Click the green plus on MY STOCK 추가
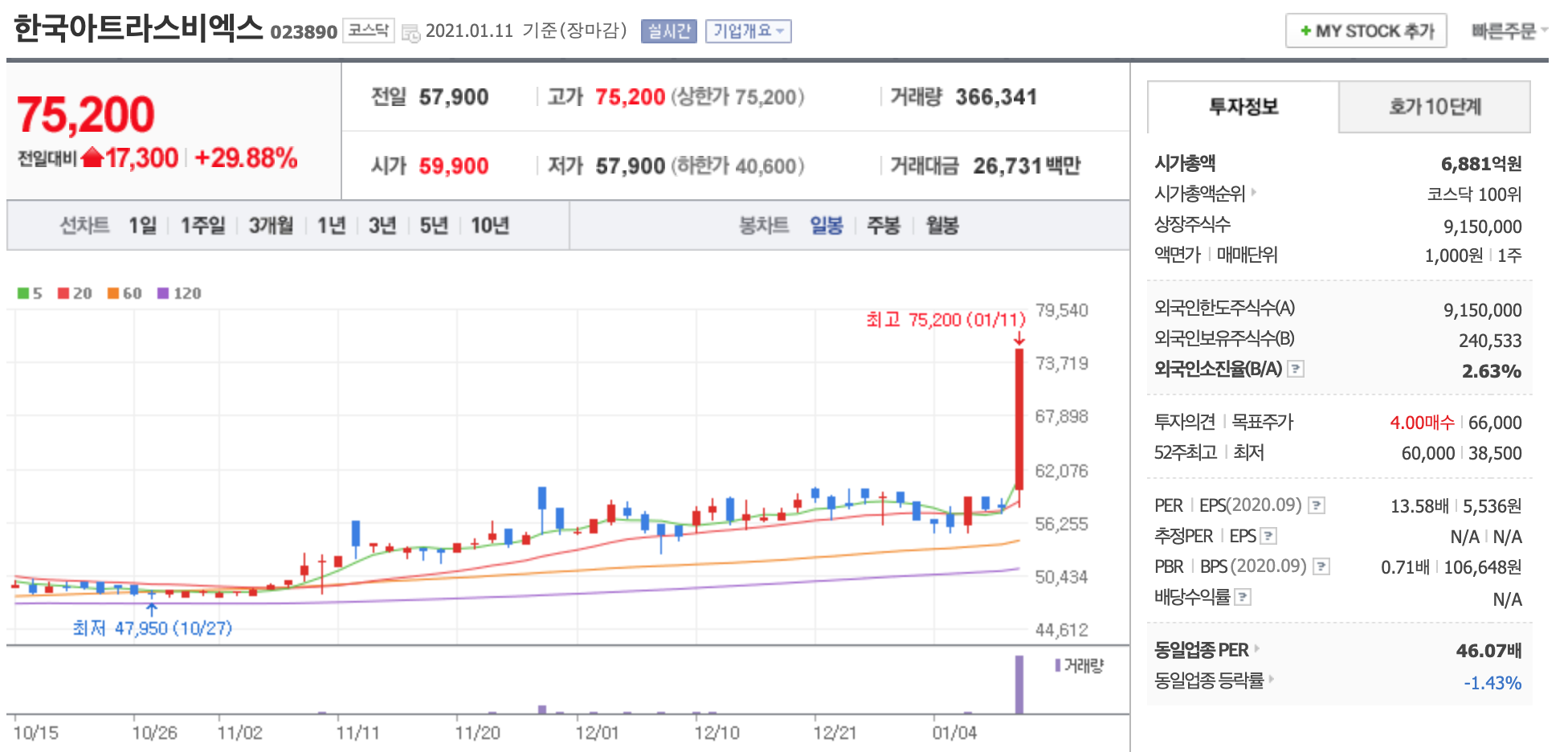 coord(1305,31)
